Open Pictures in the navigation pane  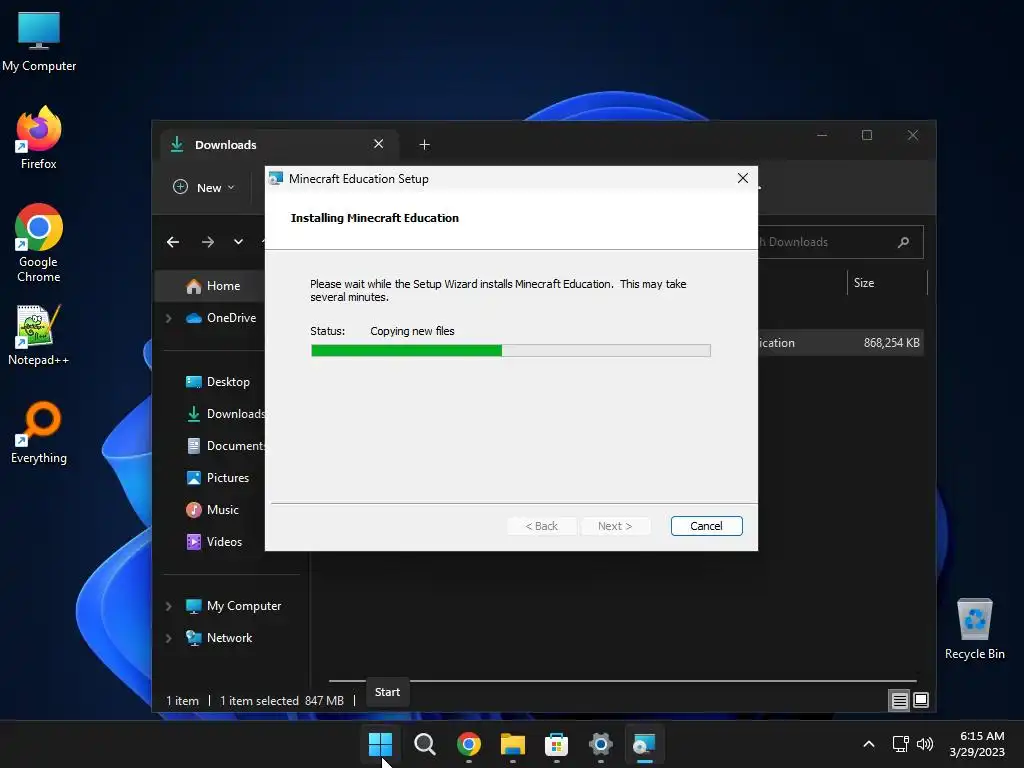pos(217,478)
